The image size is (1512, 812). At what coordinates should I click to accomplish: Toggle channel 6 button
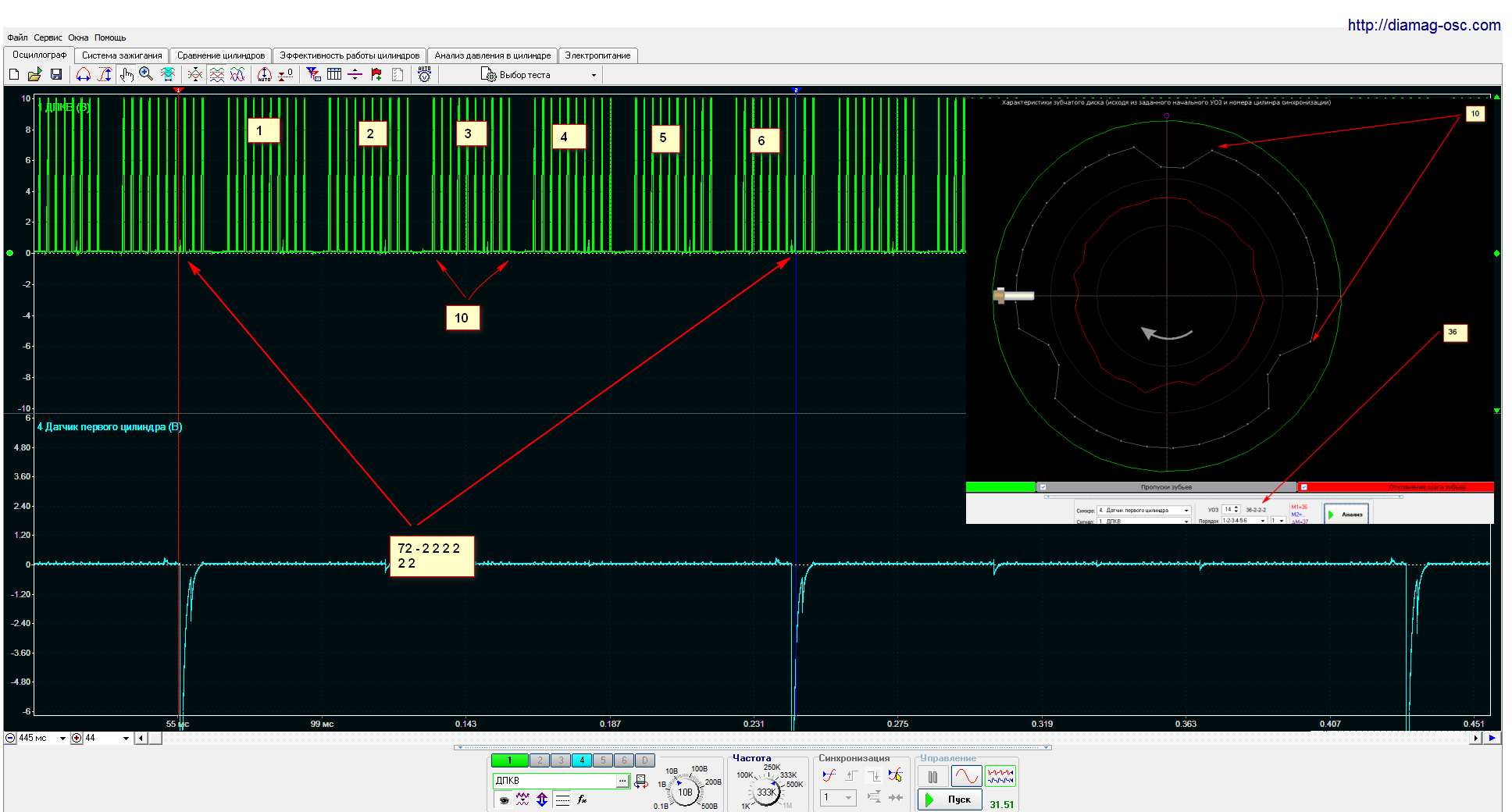click(624, 760)
